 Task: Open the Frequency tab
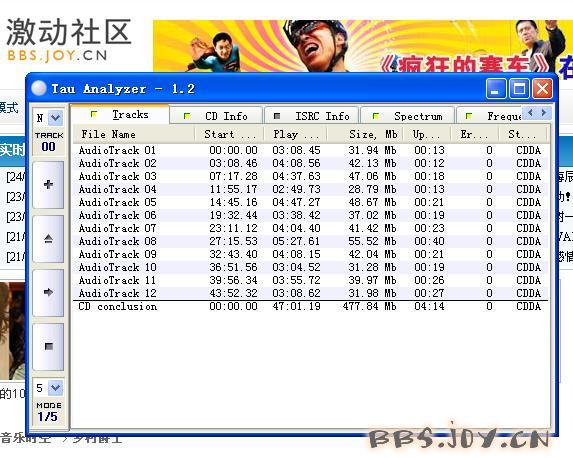coord(490,116)
